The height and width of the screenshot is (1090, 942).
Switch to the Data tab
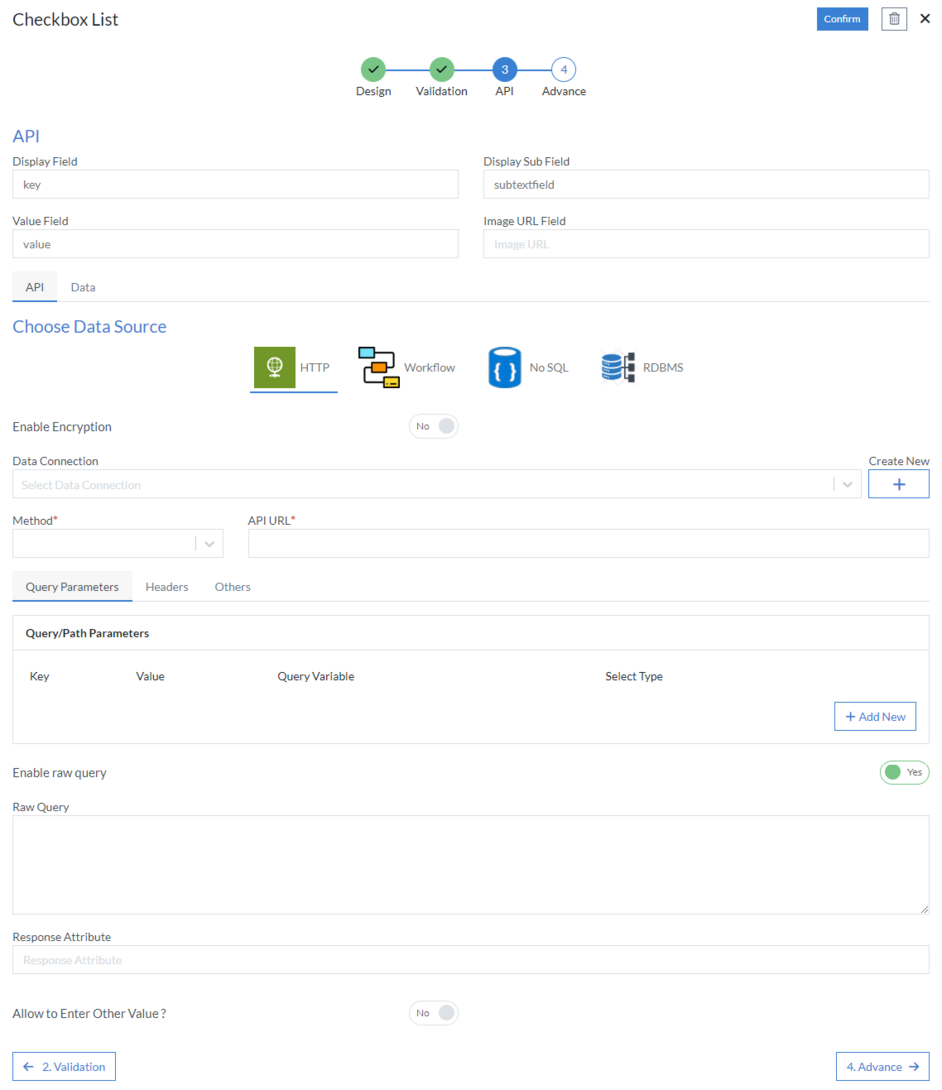click(x=83, y=287)
